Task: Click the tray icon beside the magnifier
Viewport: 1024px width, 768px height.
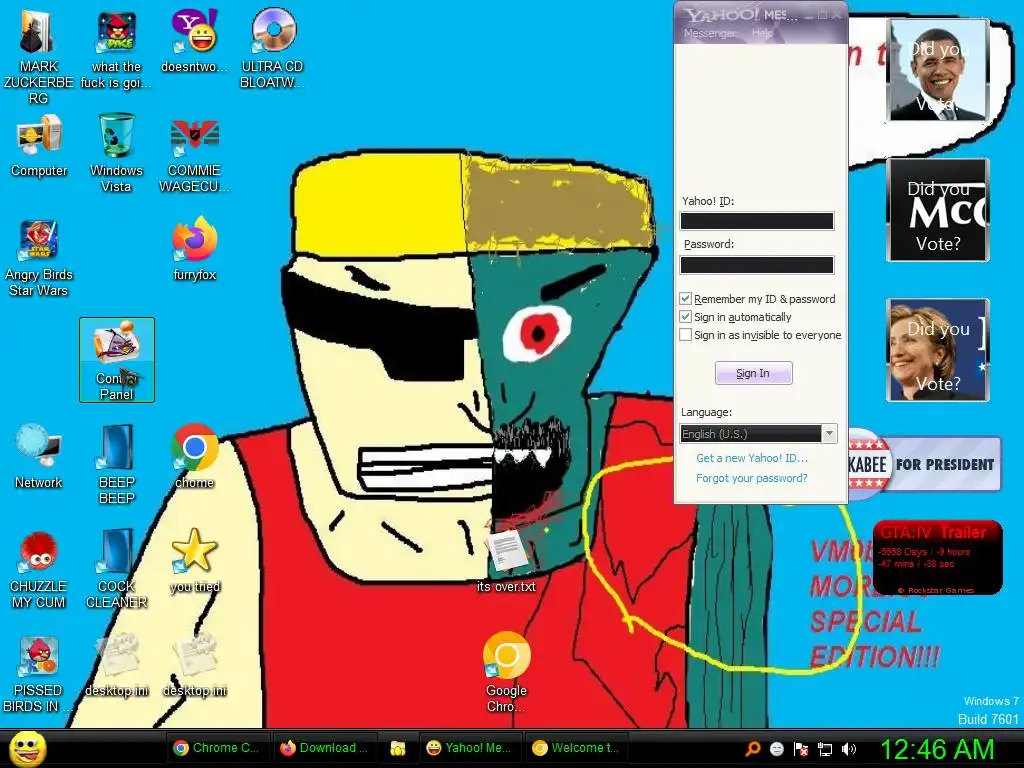Action: coord(776,749)
